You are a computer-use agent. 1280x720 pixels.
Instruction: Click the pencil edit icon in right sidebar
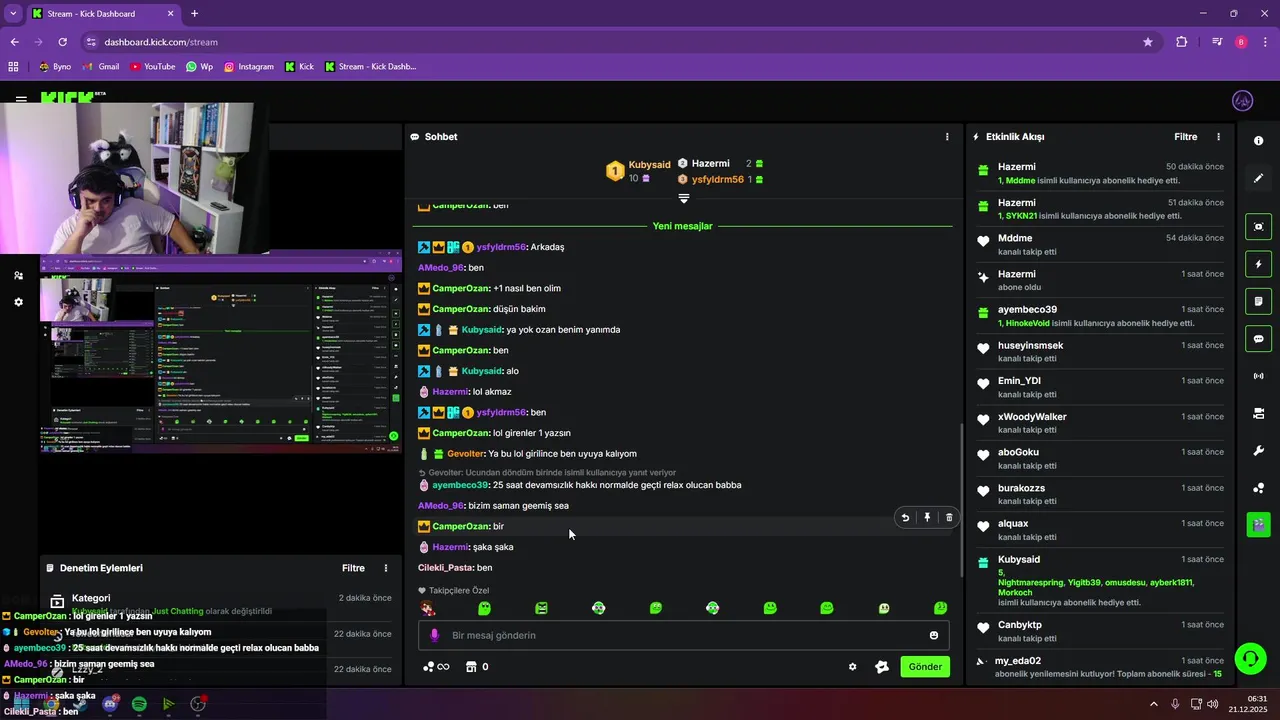1258,178
